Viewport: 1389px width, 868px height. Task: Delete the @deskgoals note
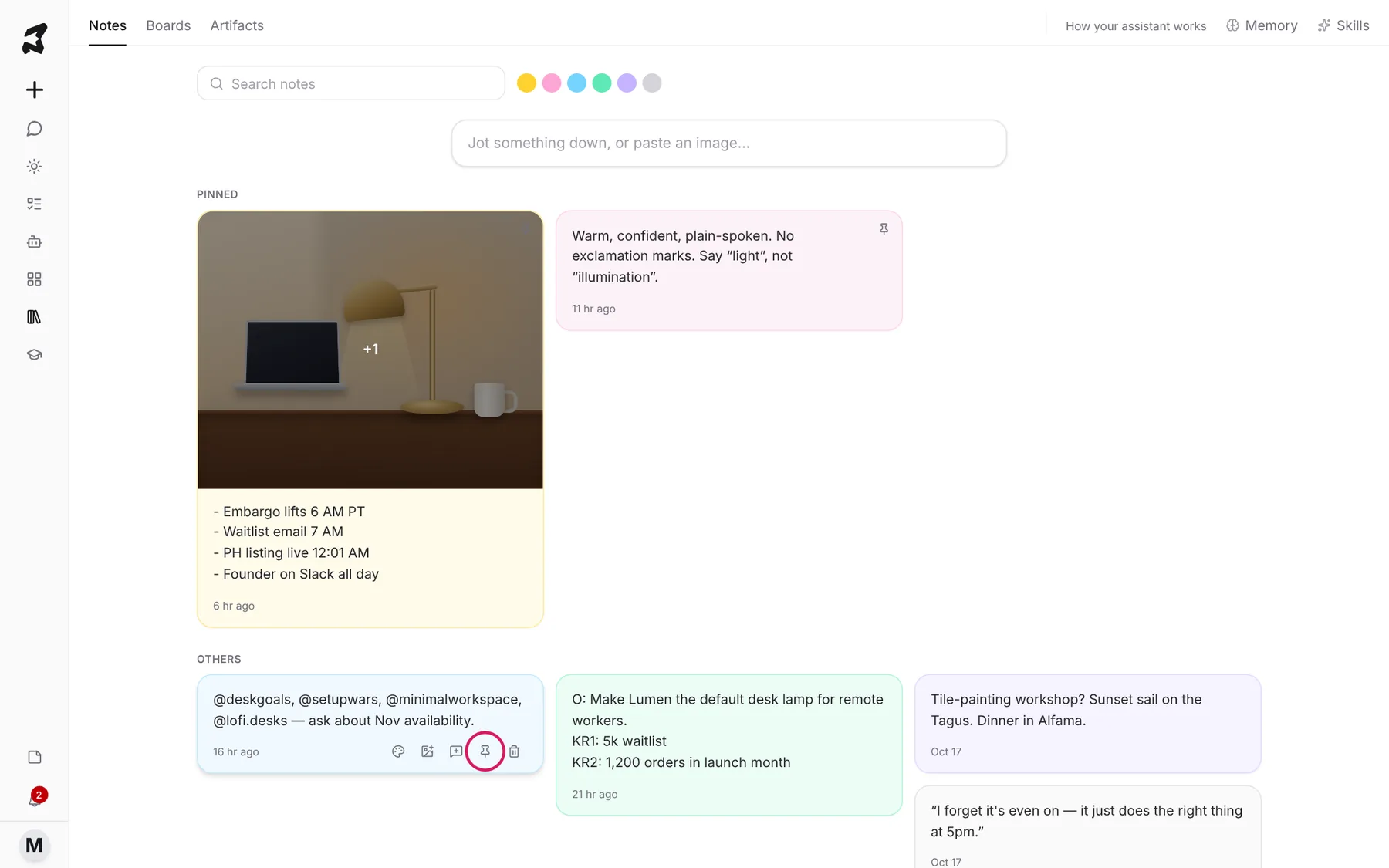514,751
